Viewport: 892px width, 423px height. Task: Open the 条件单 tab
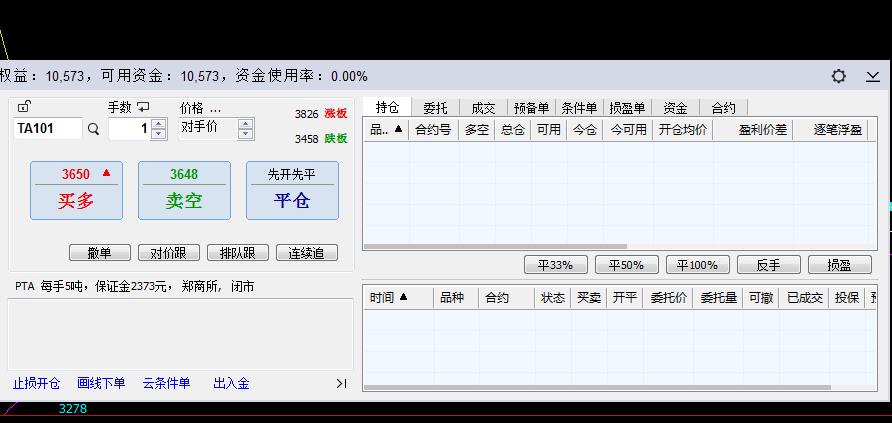[x=579, y=107]
